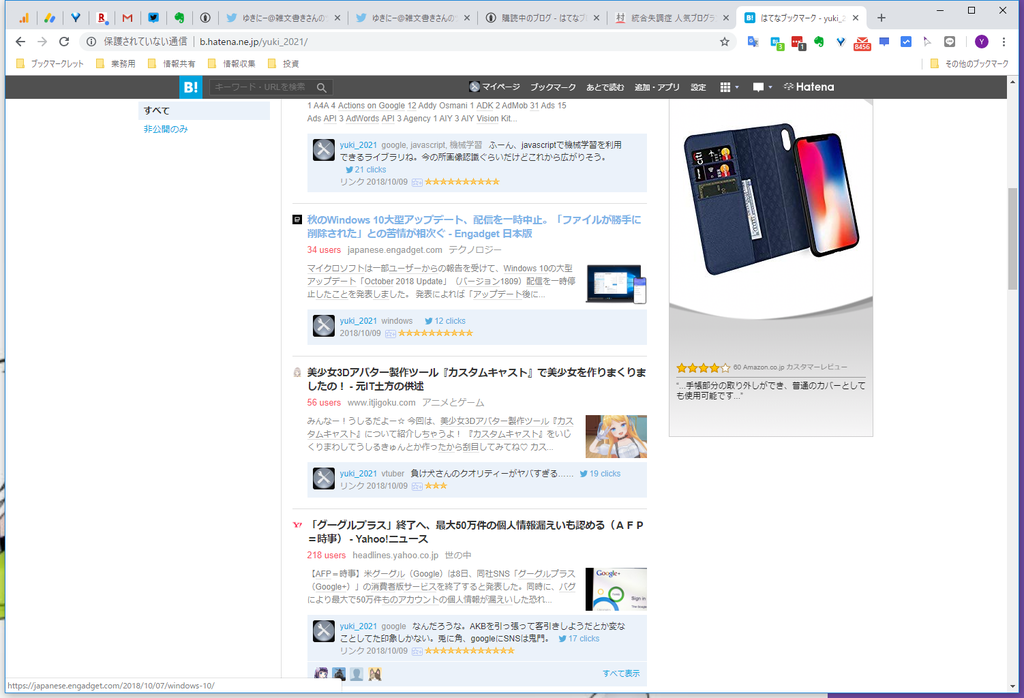Open the pinned Evernote tab
Viewport: 1024px width, 698px height.
[x=179, y=18]
